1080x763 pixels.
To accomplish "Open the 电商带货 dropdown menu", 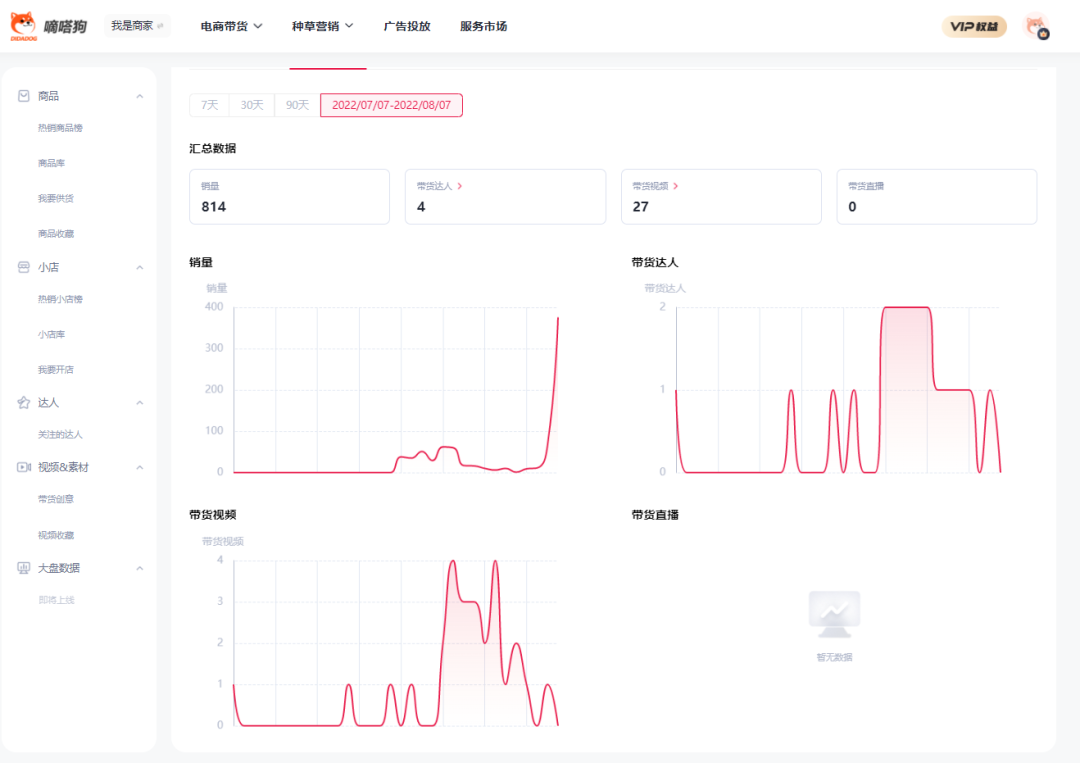I will pyautogui.click(x=231, y=26).
